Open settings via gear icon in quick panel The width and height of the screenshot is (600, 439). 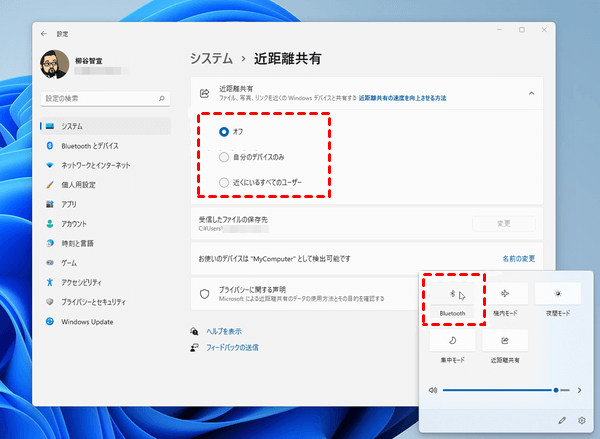tap(581, 420)
